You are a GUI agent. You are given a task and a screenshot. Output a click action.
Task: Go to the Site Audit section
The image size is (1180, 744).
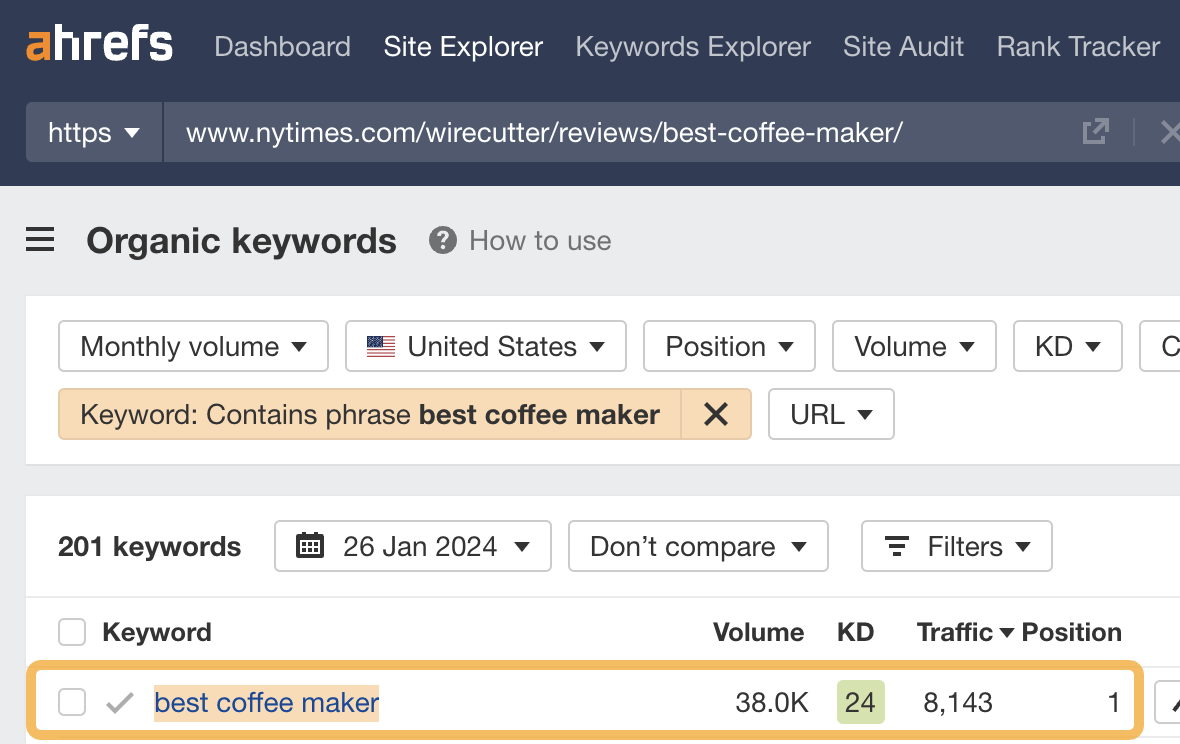[903, 46]
